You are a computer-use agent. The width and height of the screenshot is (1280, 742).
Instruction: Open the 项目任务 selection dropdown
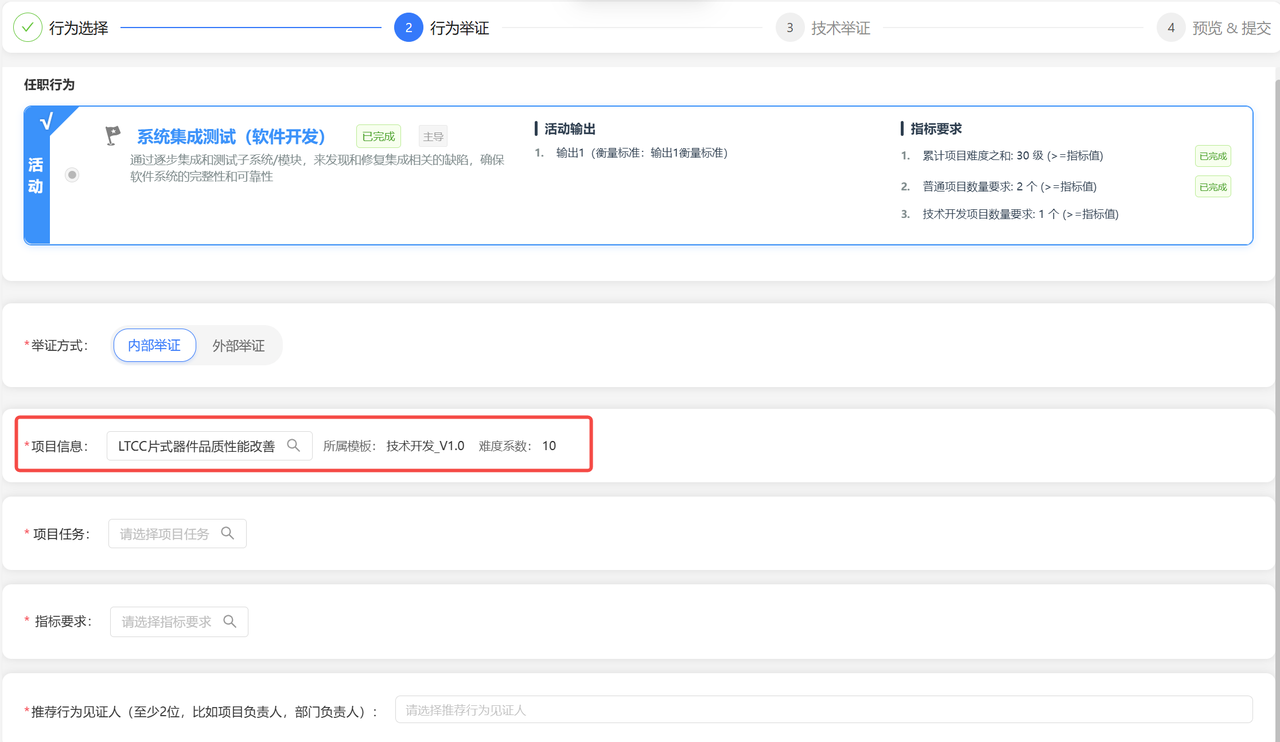click(x=165, y=534)
